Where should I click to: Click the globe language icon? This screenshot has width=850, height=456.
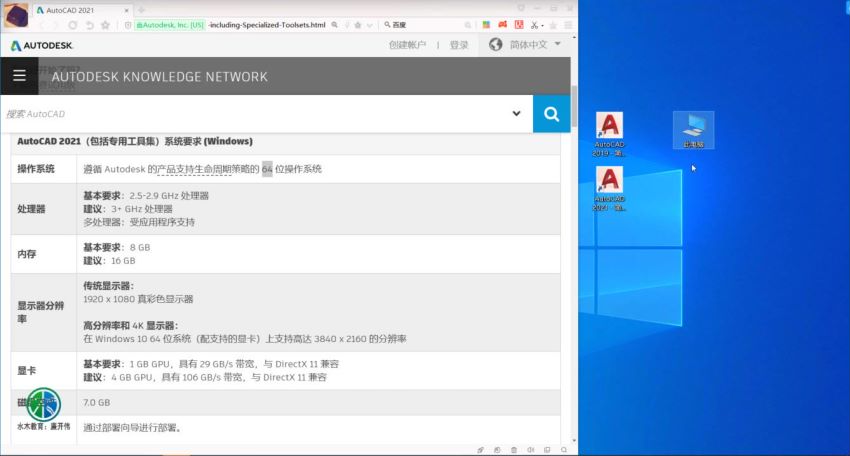[495, 44]
